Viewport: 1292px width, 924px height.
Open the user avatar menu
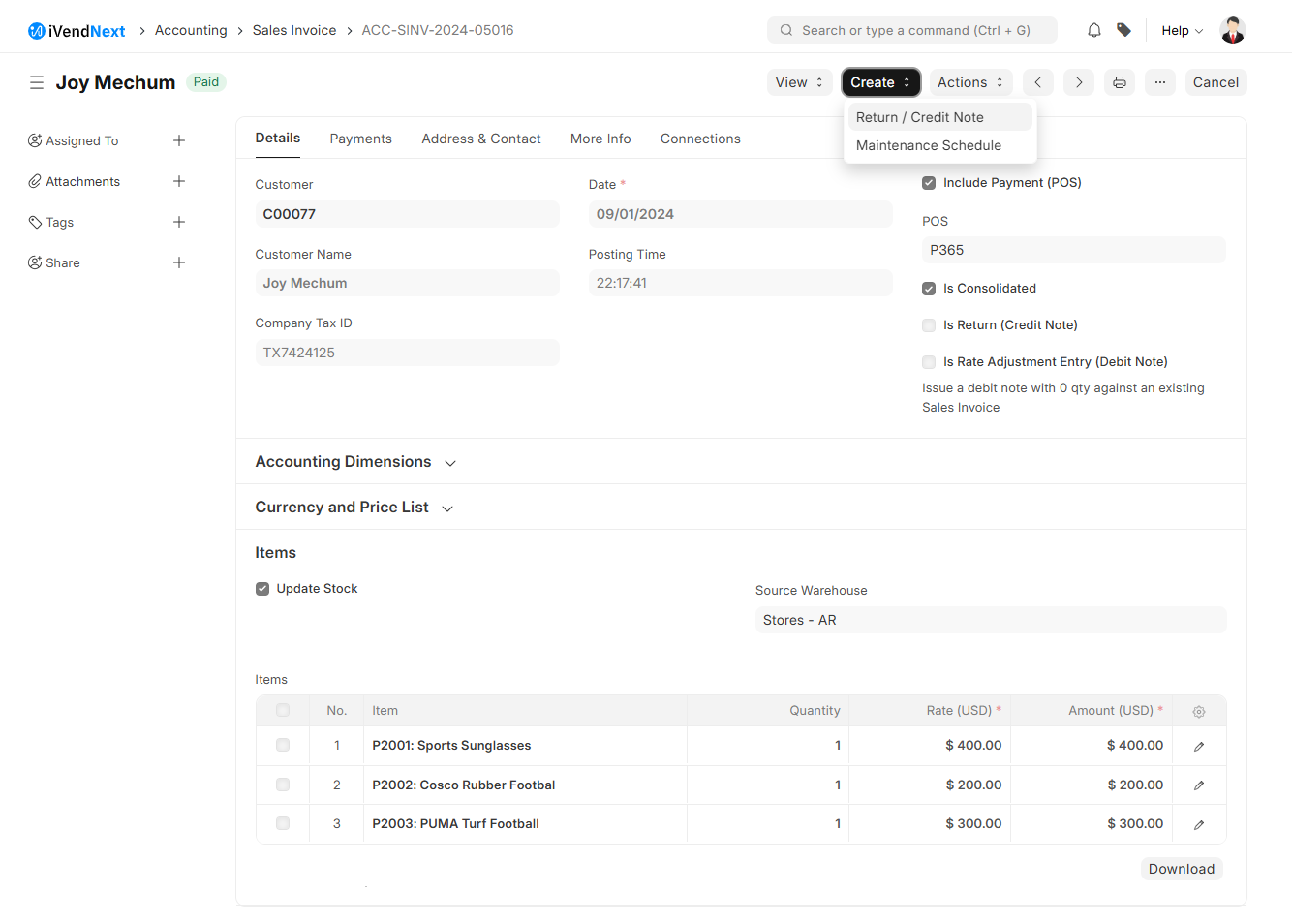click(x=1232, y=30)
